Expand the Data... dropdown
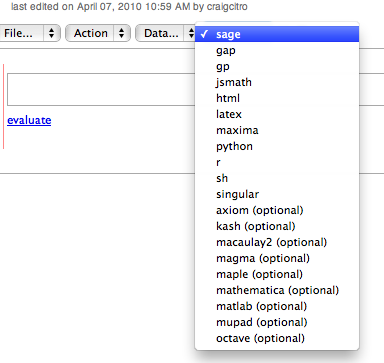The width and height of the screenshot is (384, 363). [x=165, y=33]
